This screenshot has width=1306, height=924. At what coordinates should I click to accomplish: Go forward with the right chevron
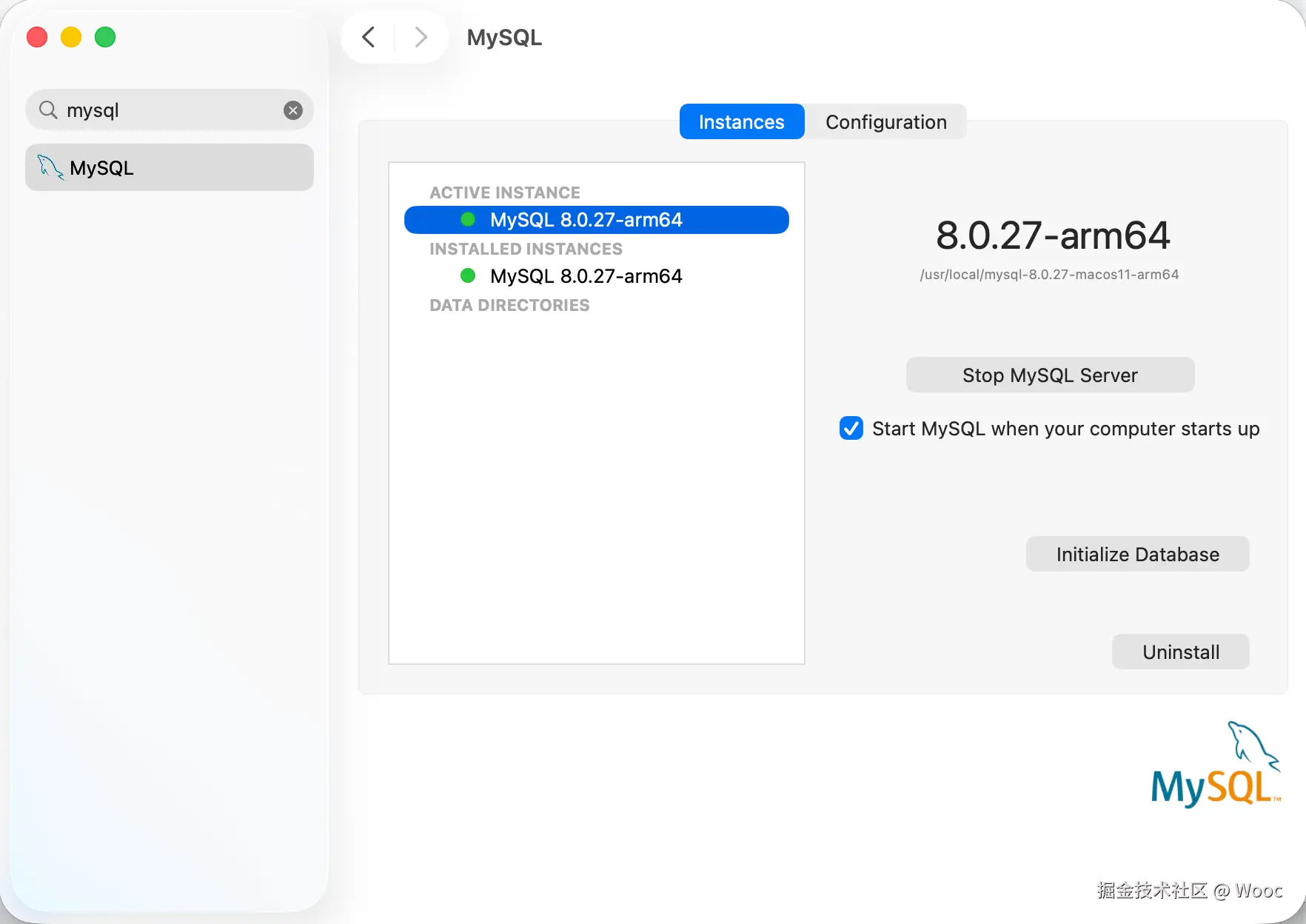pyautogui.click(x=421, y=37)
